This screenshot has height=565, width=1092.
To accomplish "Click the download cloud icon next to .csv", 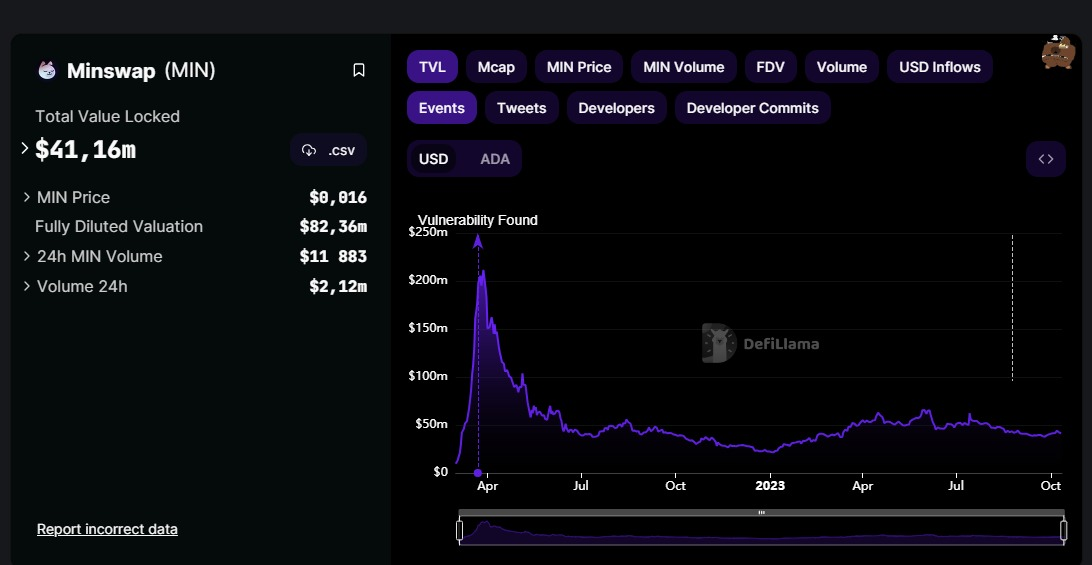I will [x=309, y=150].
